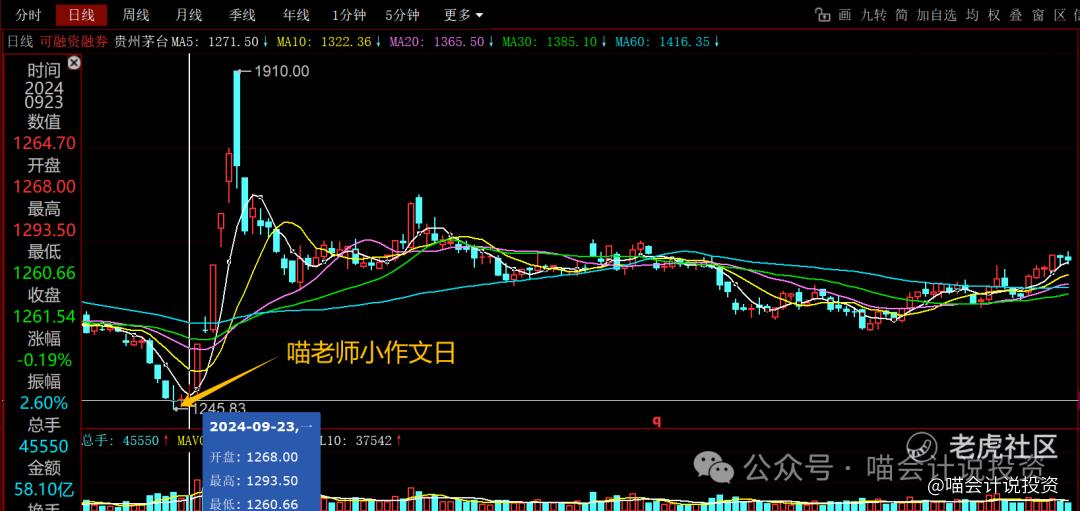Expand the 更多 periods dropdown
This screenshot has width=1080, height=511.
(464, 14)
